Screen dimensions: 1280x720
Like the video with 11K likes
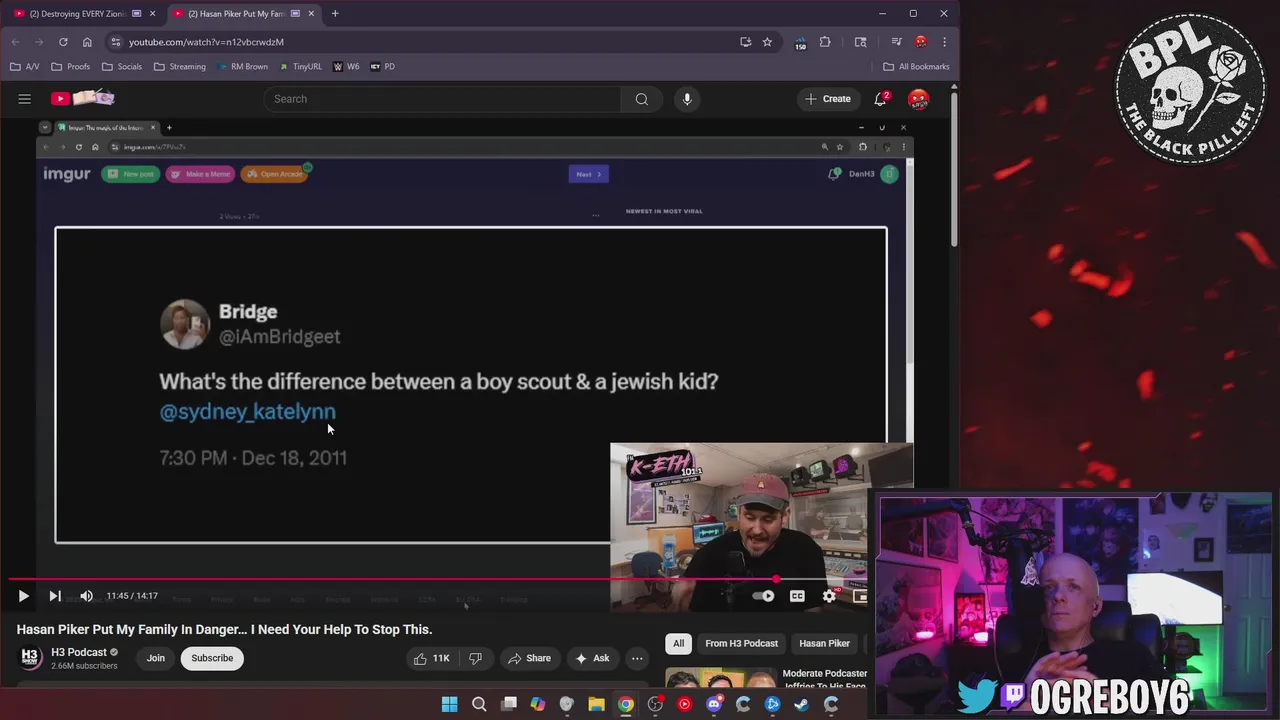[432, 658]
